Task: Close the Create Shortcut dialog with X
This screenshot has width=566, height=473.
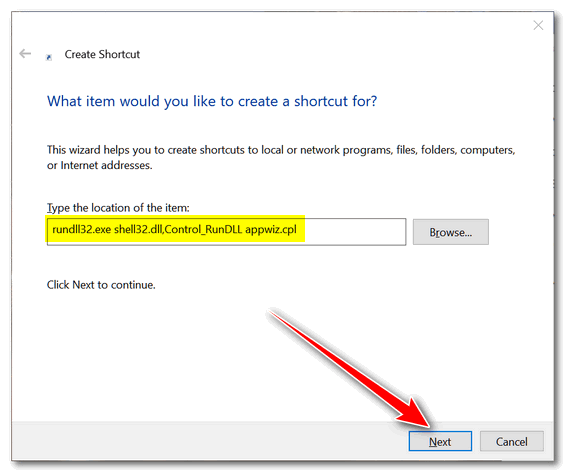Action: click(538, 25)
